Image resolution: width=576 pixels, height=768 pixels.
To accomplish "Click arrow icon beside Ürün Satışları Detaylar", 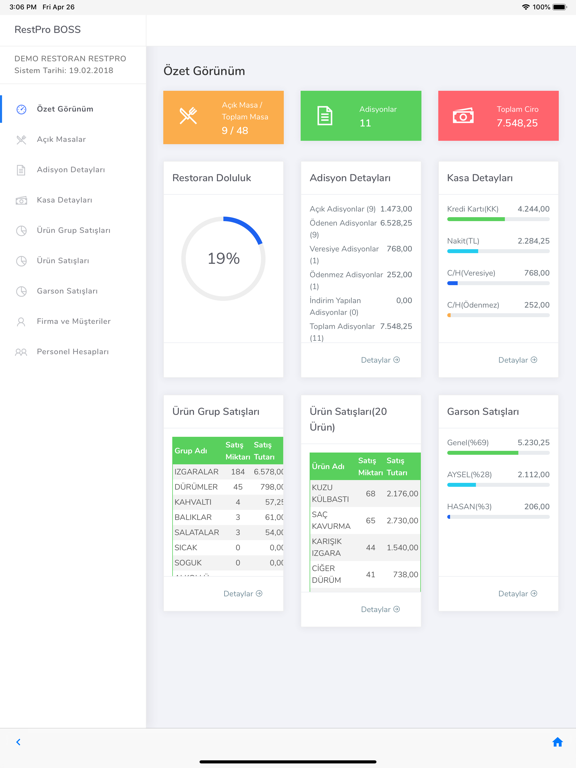I will [397, 609].
